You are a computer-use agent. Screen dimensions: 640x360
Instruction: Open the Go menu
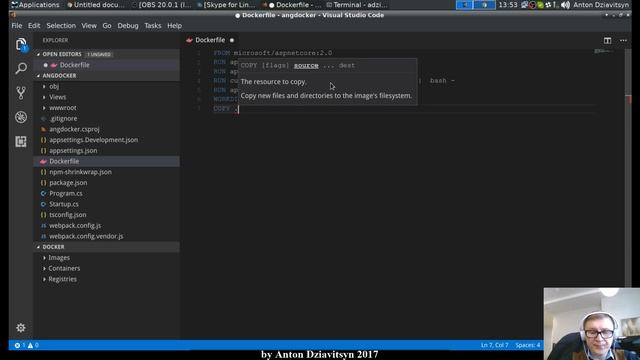tap(107, 26)
